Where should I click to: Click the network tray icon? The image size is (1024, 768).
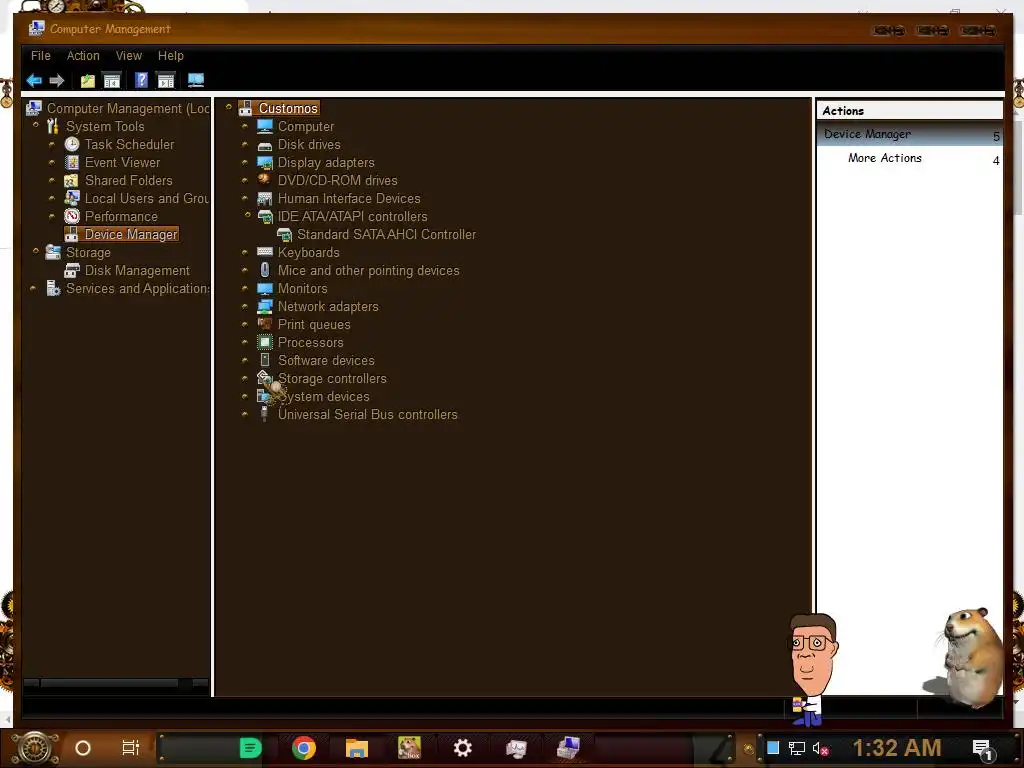pos(797,748)
